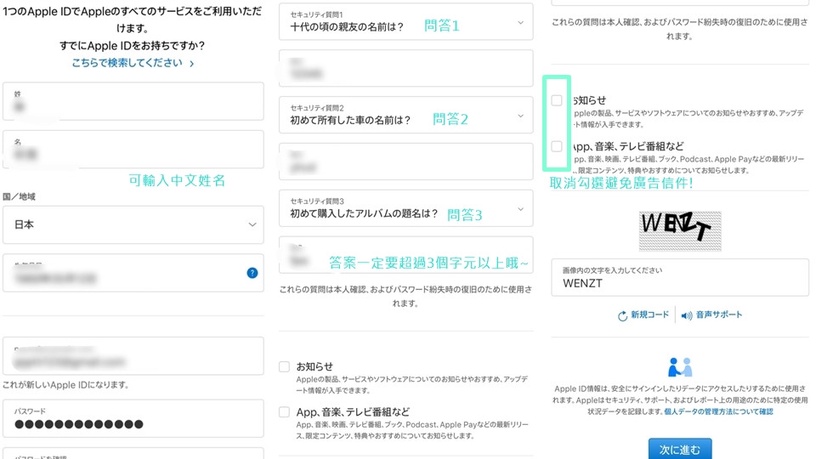Click the パスワード field
Screen dimensions: 816x459
pyautogui.click(x=133, y=418)
